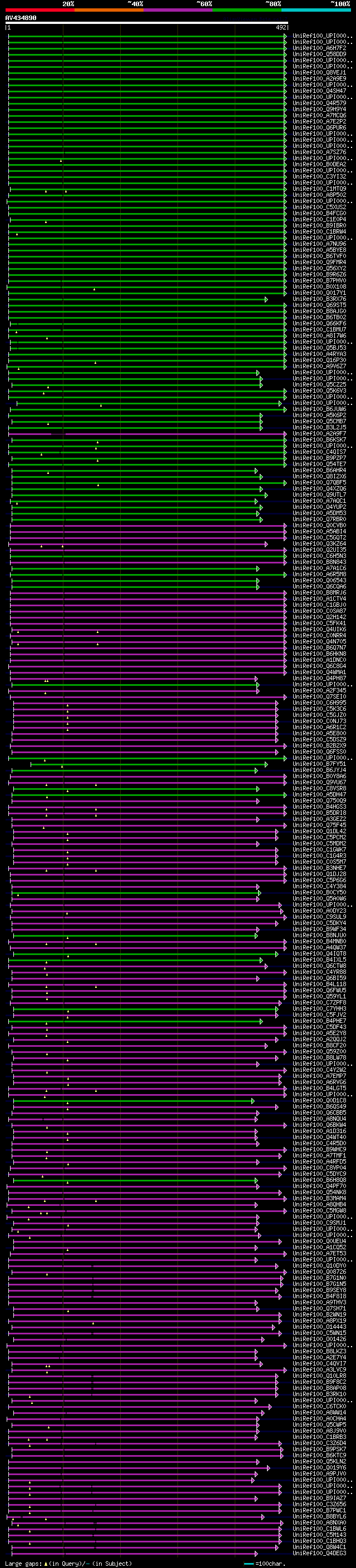Select the query name AV434890

21,18
